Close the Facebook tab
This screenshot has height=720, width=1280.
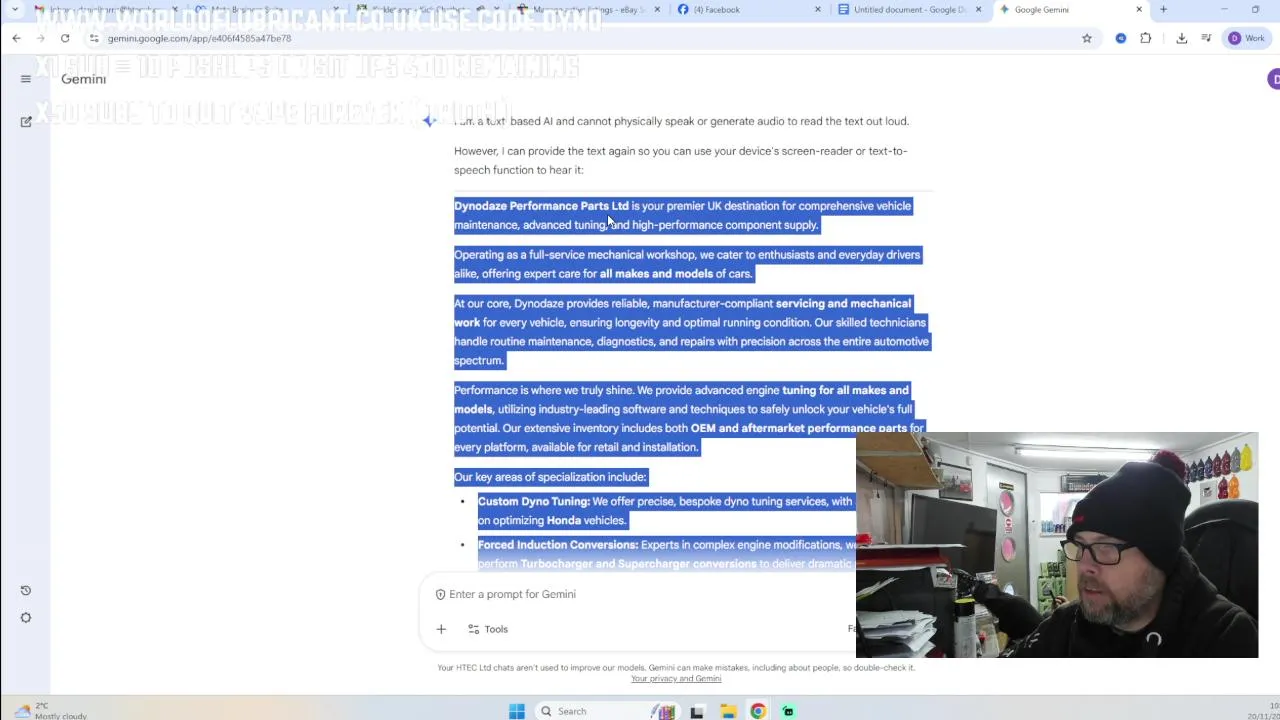coord(817,10)
